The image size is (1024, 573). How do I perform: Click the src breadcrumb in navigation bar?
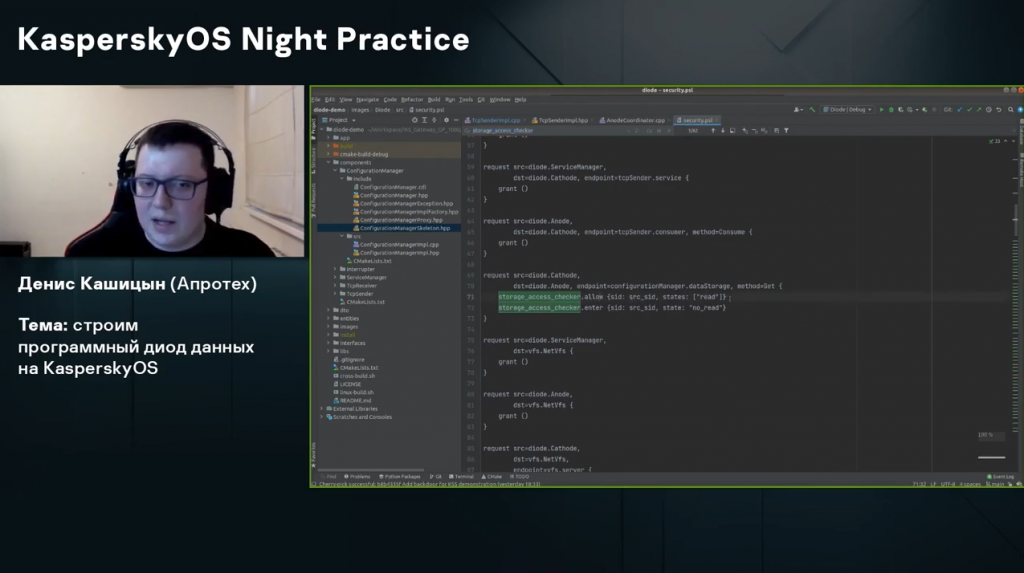click(x=400, y=110)
